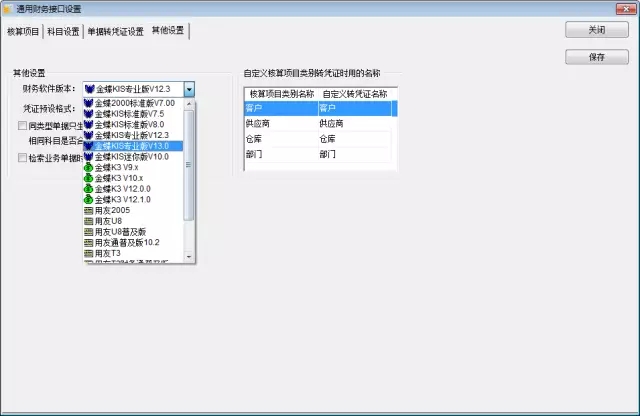This screenshot has width=640, height=416.
Task: Click green icon beside 金蝶K3 V10.x
Action: click(89, 178)
